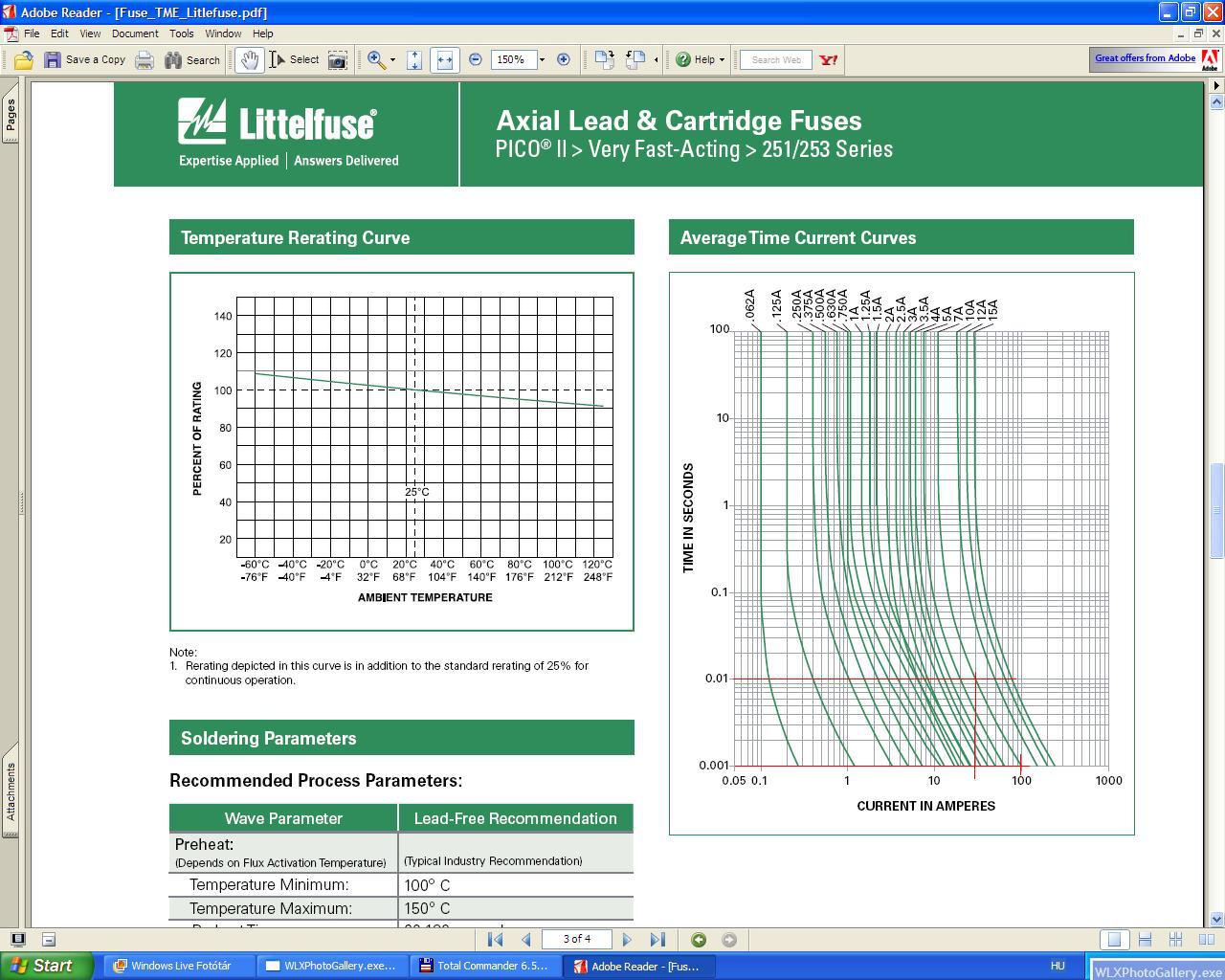Choose the Select text tool
Viewport: 1225px width, 980px height.
[295, 60]
